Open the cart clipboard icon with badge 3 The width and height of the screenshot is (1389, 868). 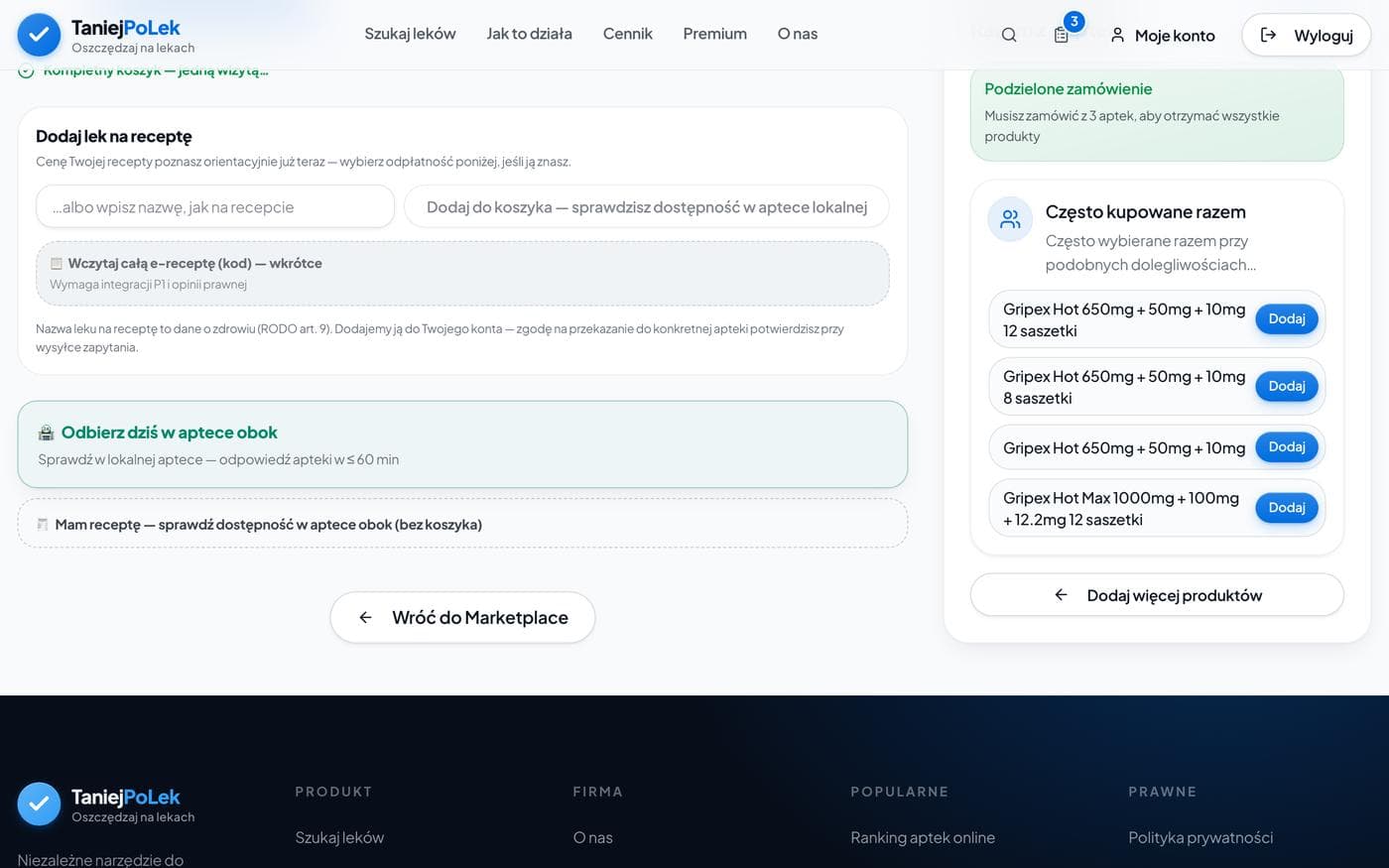1062,35
